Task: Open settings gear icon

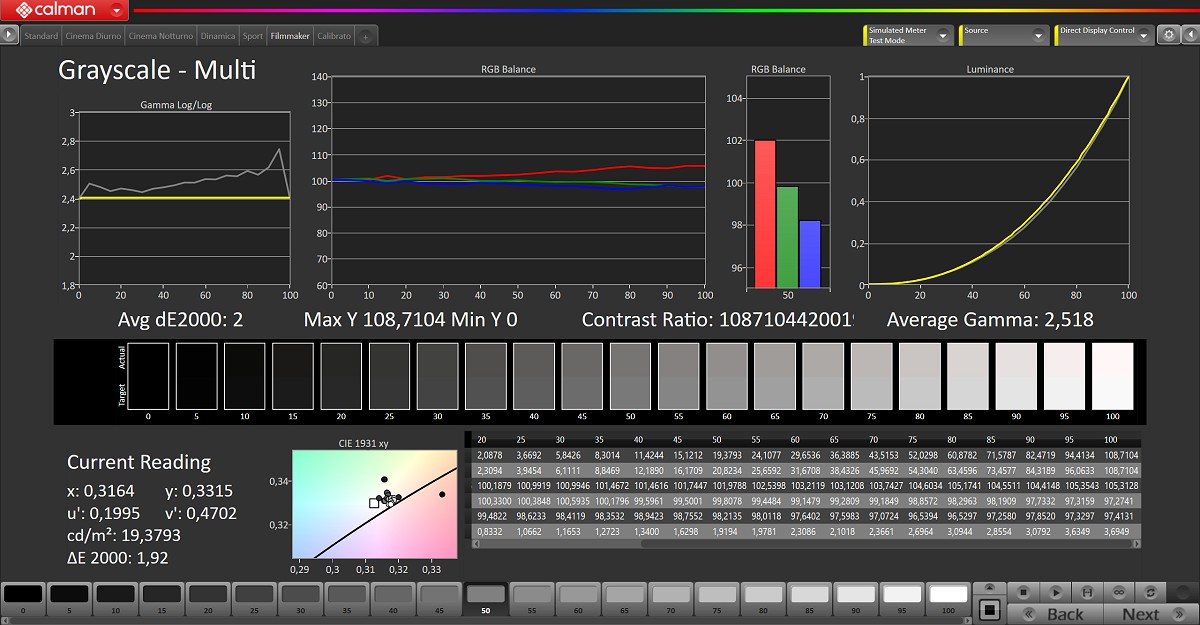Action: [x=1169, y=35]
